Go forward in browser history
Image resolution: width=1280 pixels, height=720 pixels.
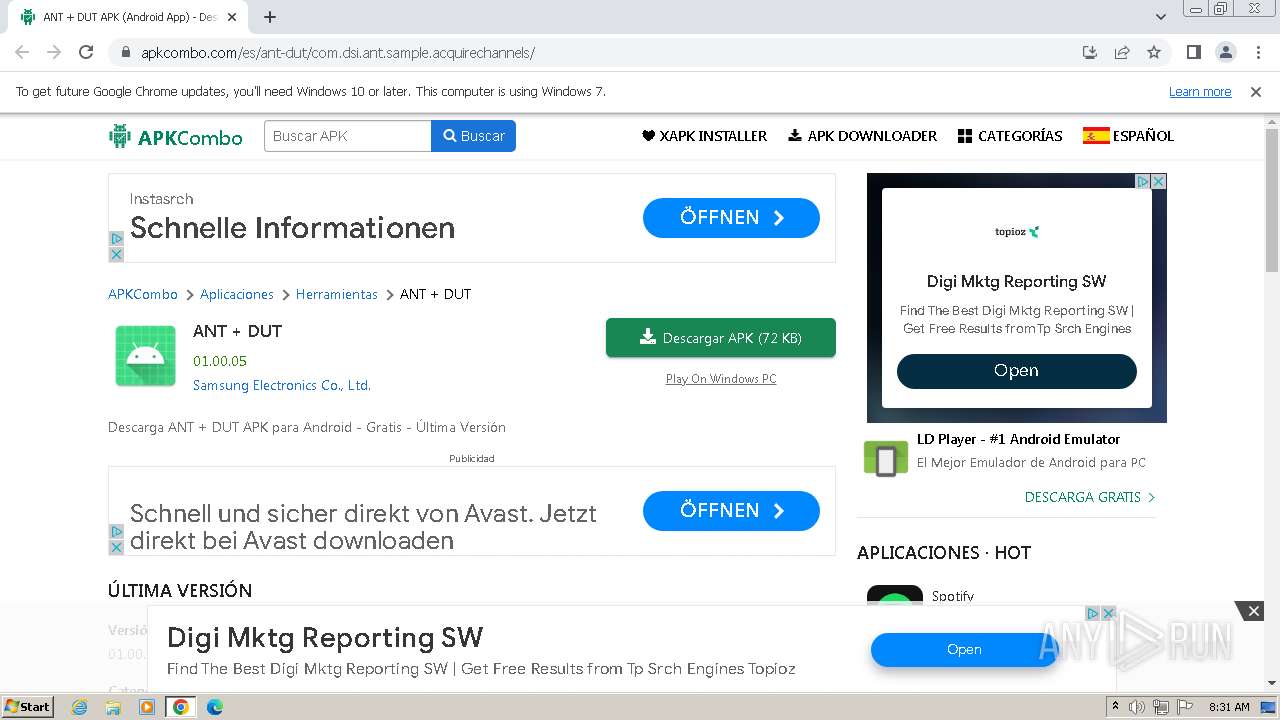(x=54, y=52)
